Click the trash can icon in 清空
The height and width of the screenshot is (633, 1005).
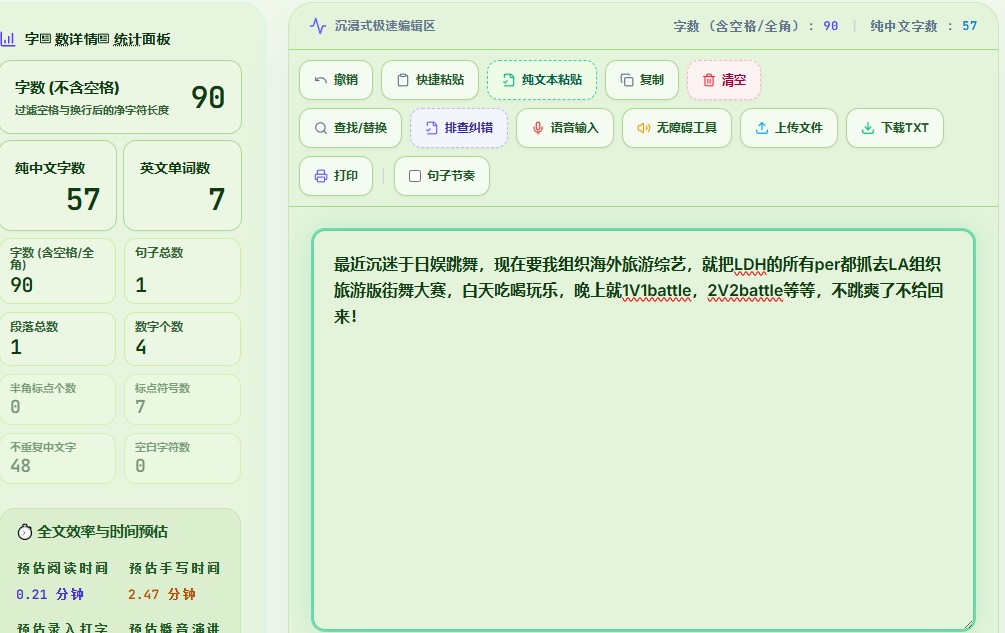[x=709, y=80]
